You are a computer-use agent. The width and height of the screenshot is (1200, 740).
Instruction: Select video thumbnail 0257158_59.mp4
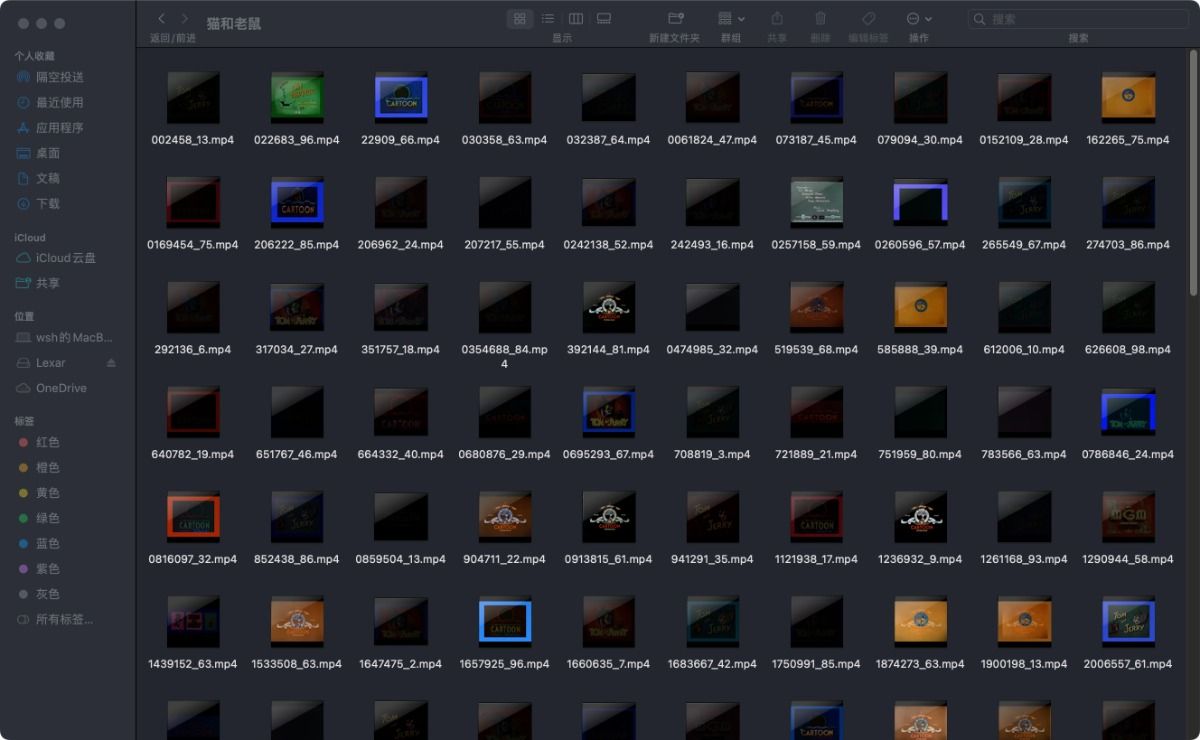(816, 202)
